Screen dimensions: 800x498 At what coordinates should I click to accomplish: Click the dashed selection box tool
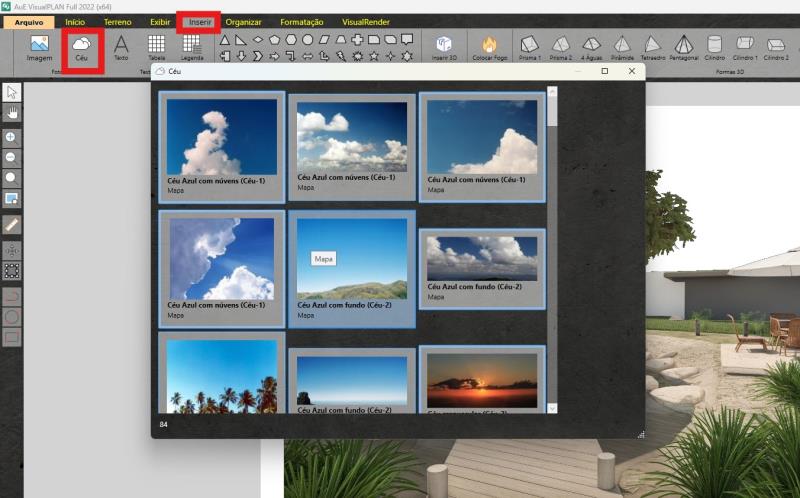tap(12, 271)
